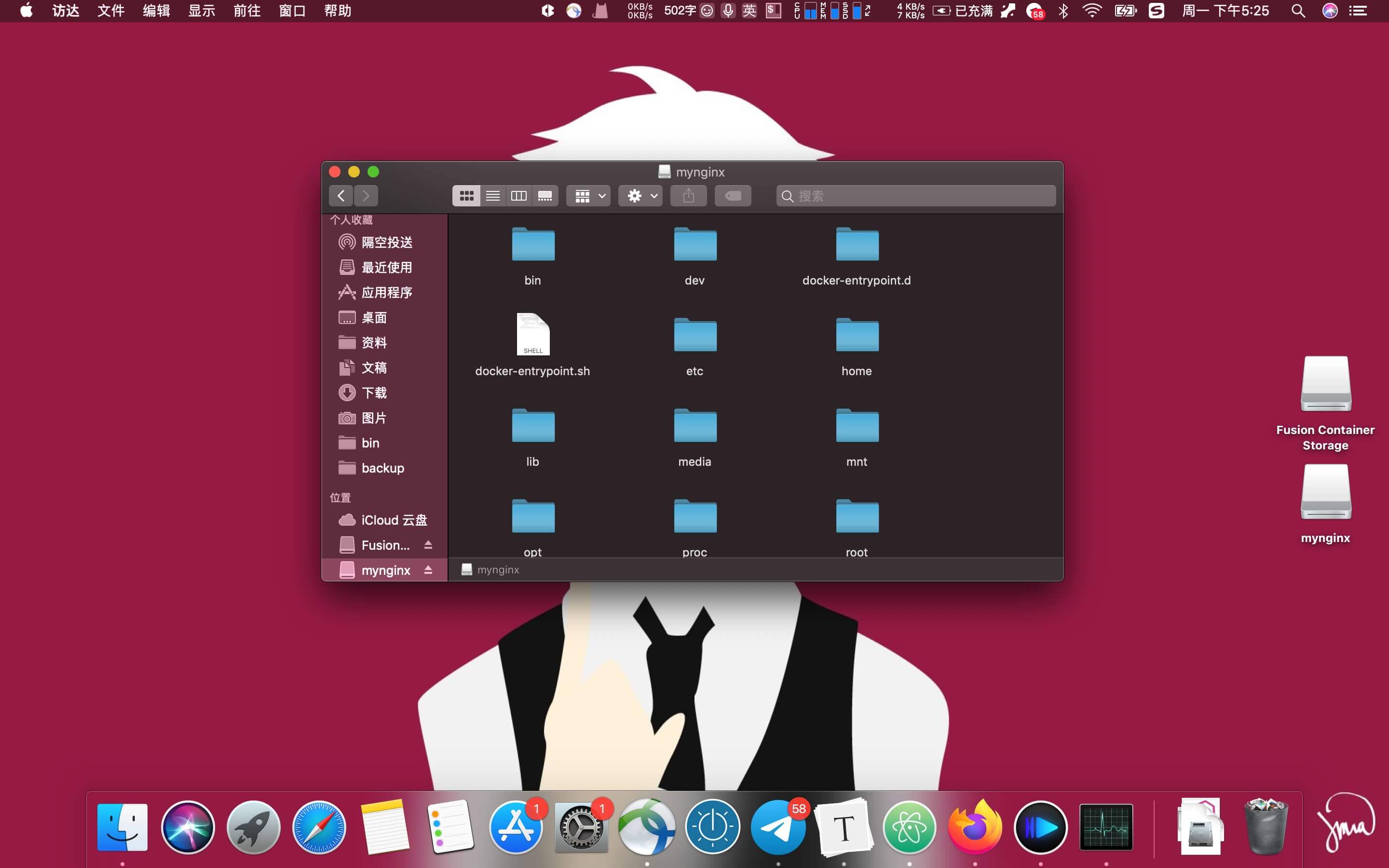Eject the mynginx volume in sidebar
The height and width of the screenshot is (868, 1389).
click(428, 570)
